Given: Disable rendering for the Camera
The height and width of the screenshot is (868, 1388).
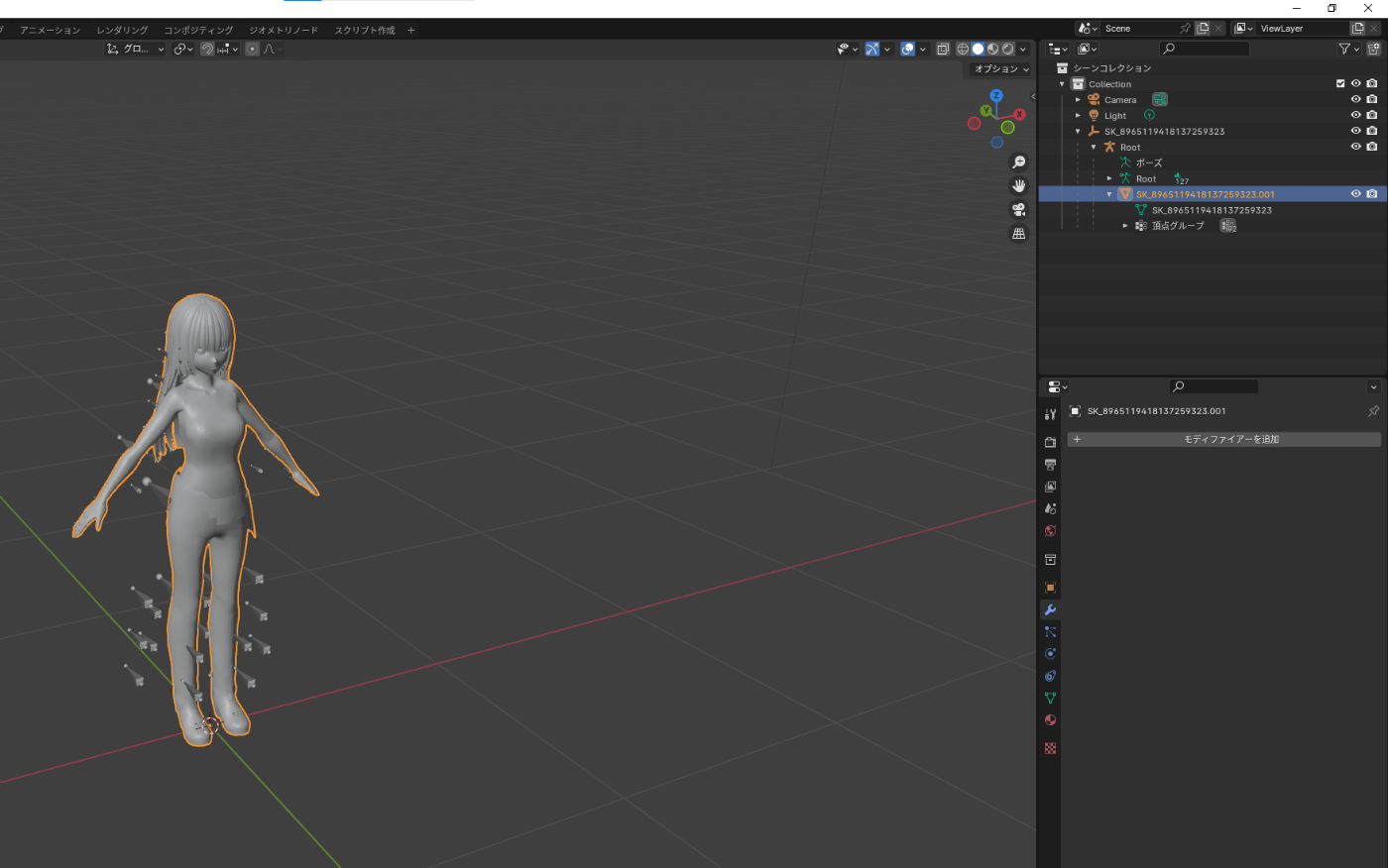Looking at the screenshot, I should pos(1372,100).
